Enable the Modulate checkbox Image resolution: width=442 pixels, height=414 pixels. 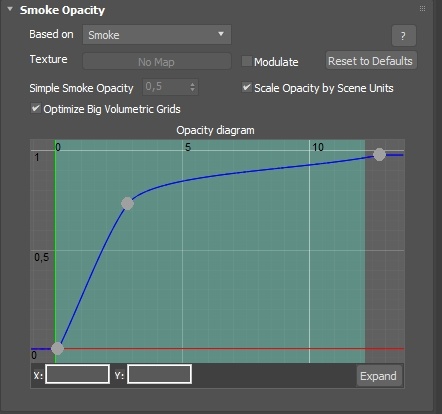tap(246, 61)
